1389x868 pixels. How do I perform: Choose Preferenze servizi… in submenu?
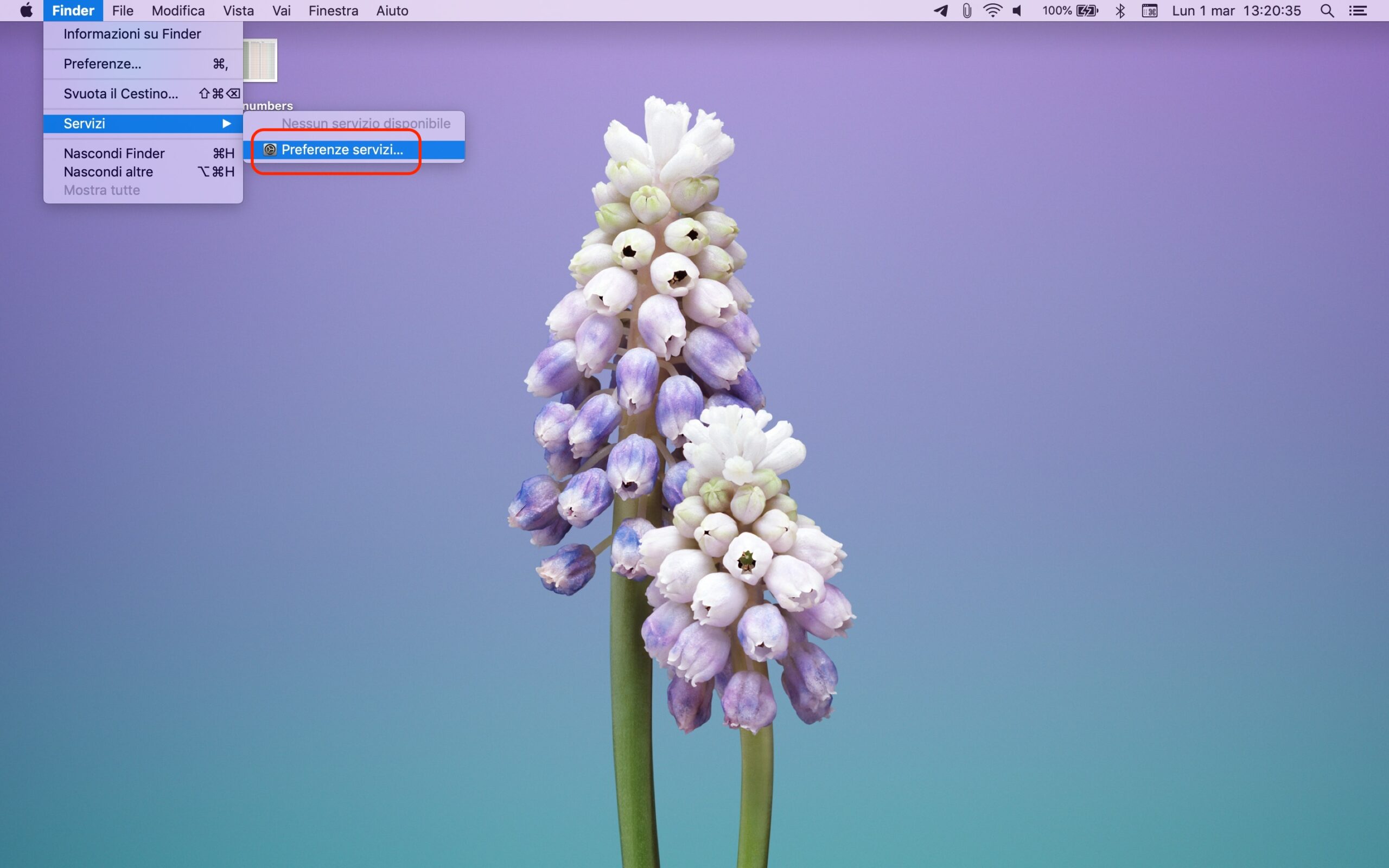tap(342, 150)
